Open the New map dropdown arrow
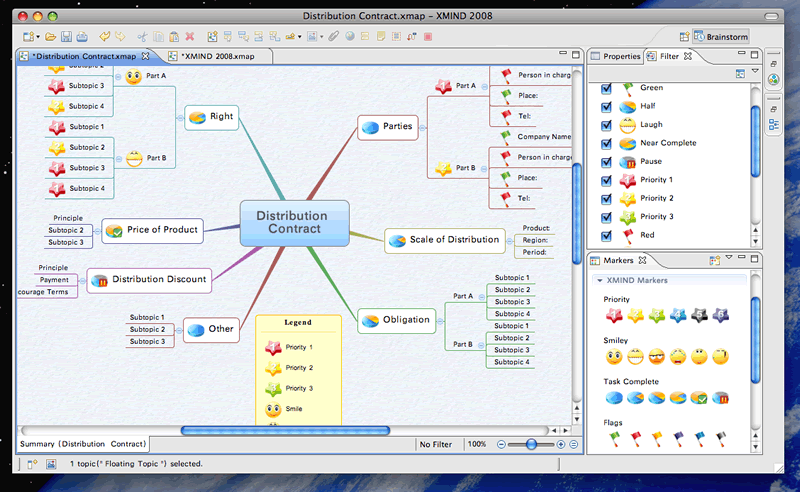Screen dimensions: 800x492 coord(38,37)
